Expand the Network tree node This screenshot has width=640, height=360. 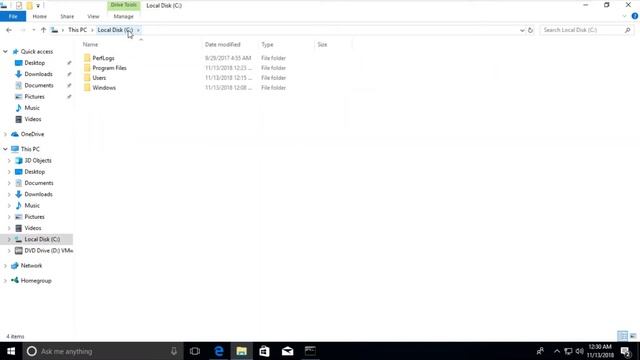click(x=5, y=266)
